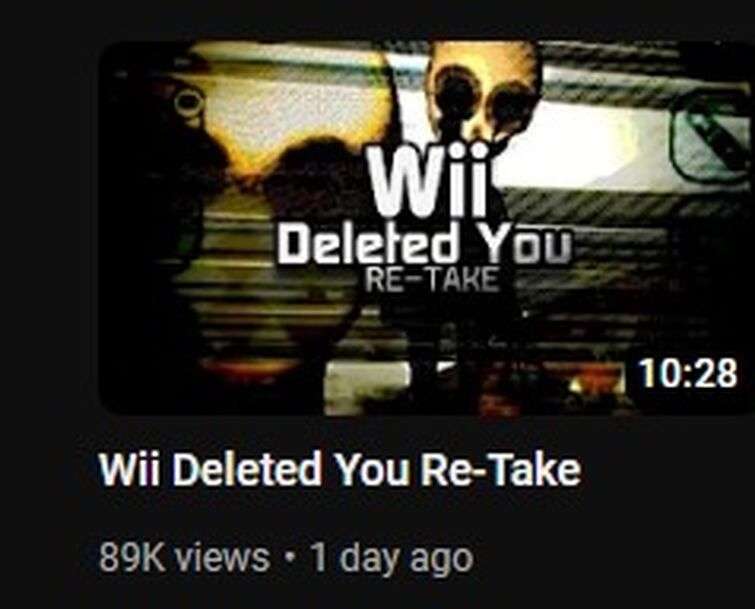This screenshot has height=609, width=755.
Task: Click the word 'Re-Take' in video title
Action: coord(500,469)
